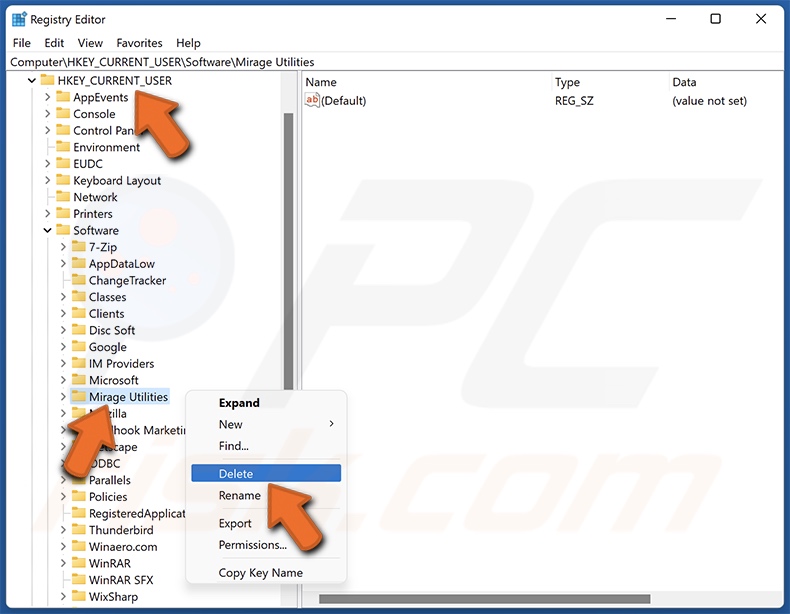Click the tree pane vertical scrollbar
This screenshot has width=790, height=614.
[289, 252]
